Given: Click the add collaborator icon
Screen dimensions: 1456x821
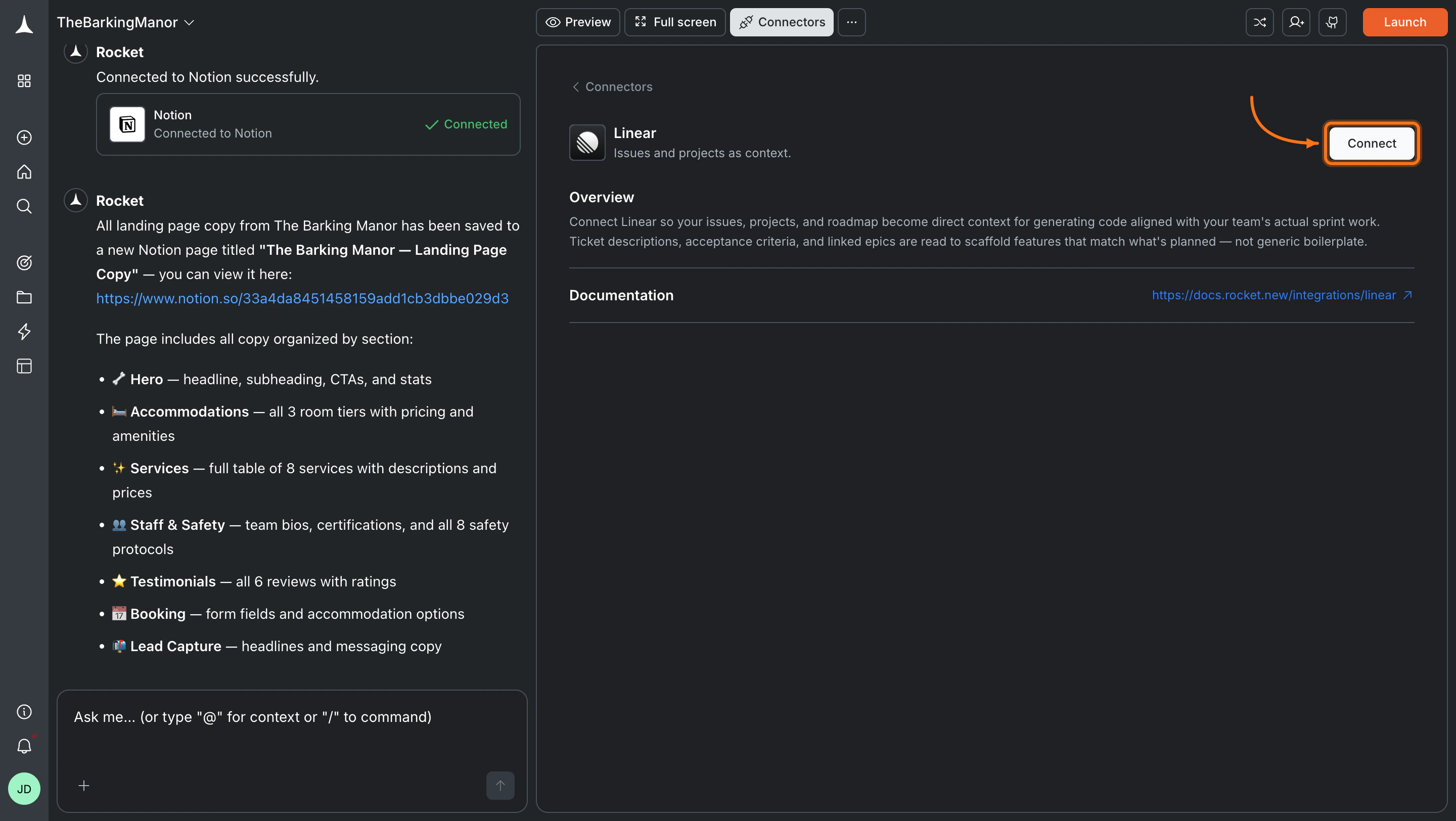Looking at the screenshot, I should coord(1296,22).
